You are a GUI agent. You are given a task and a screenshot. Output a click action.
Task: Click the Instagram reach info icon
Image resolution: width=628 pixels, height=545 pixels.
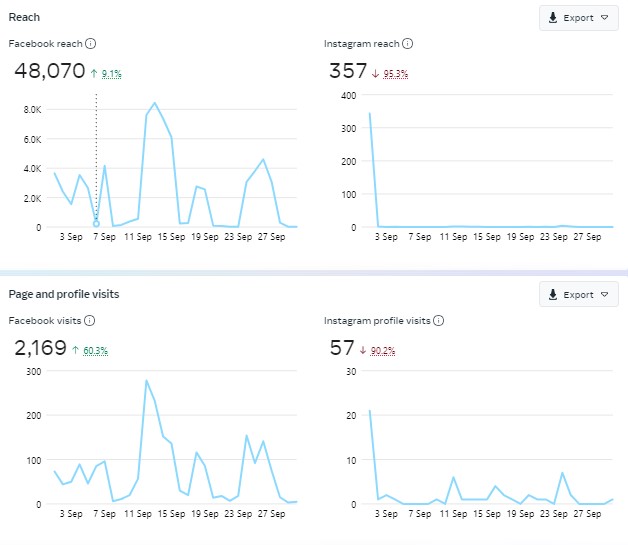[x=407, y=44]
